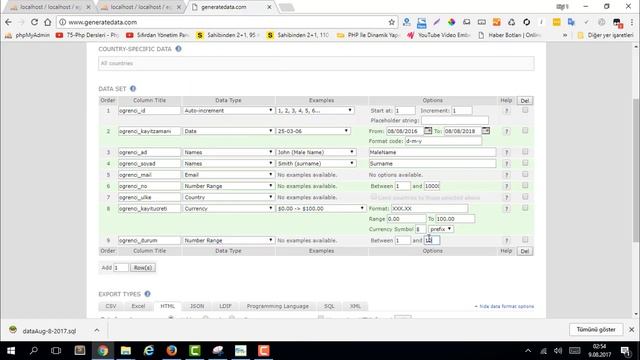Open the Auto-increment data type dropdown
Screen dimensions: 640x360
(228, 111)
